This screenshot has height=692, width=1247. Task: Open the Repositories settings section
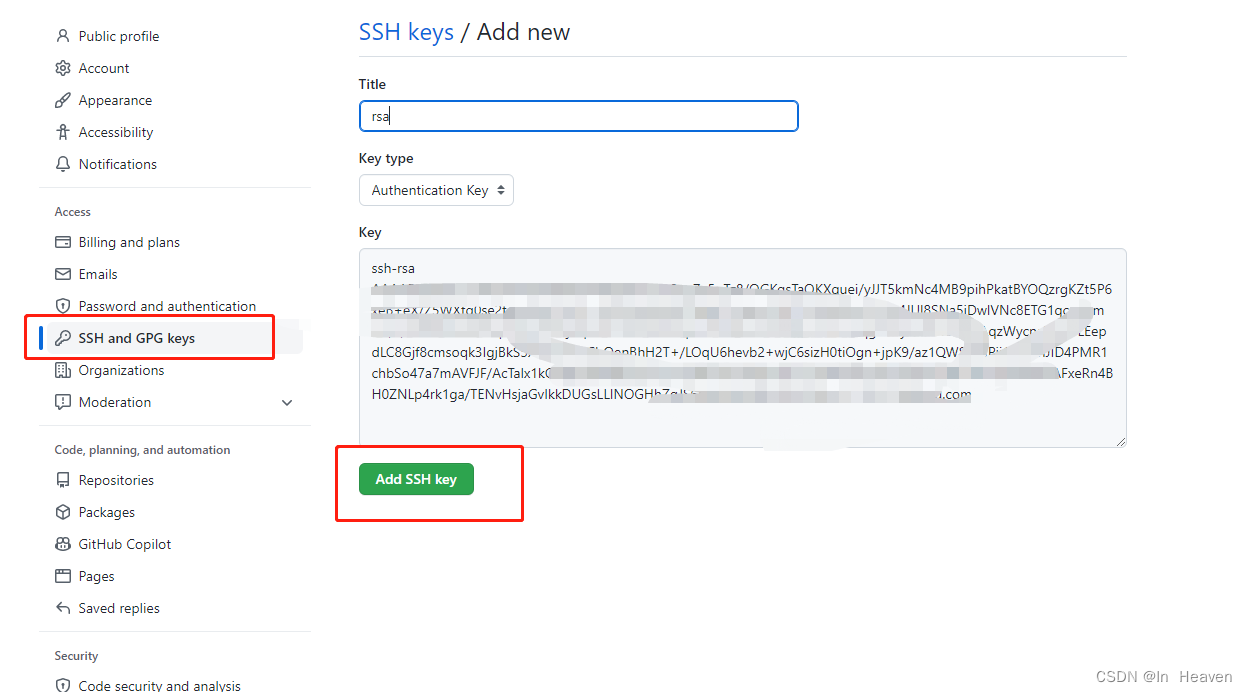[x=114, y=480]
